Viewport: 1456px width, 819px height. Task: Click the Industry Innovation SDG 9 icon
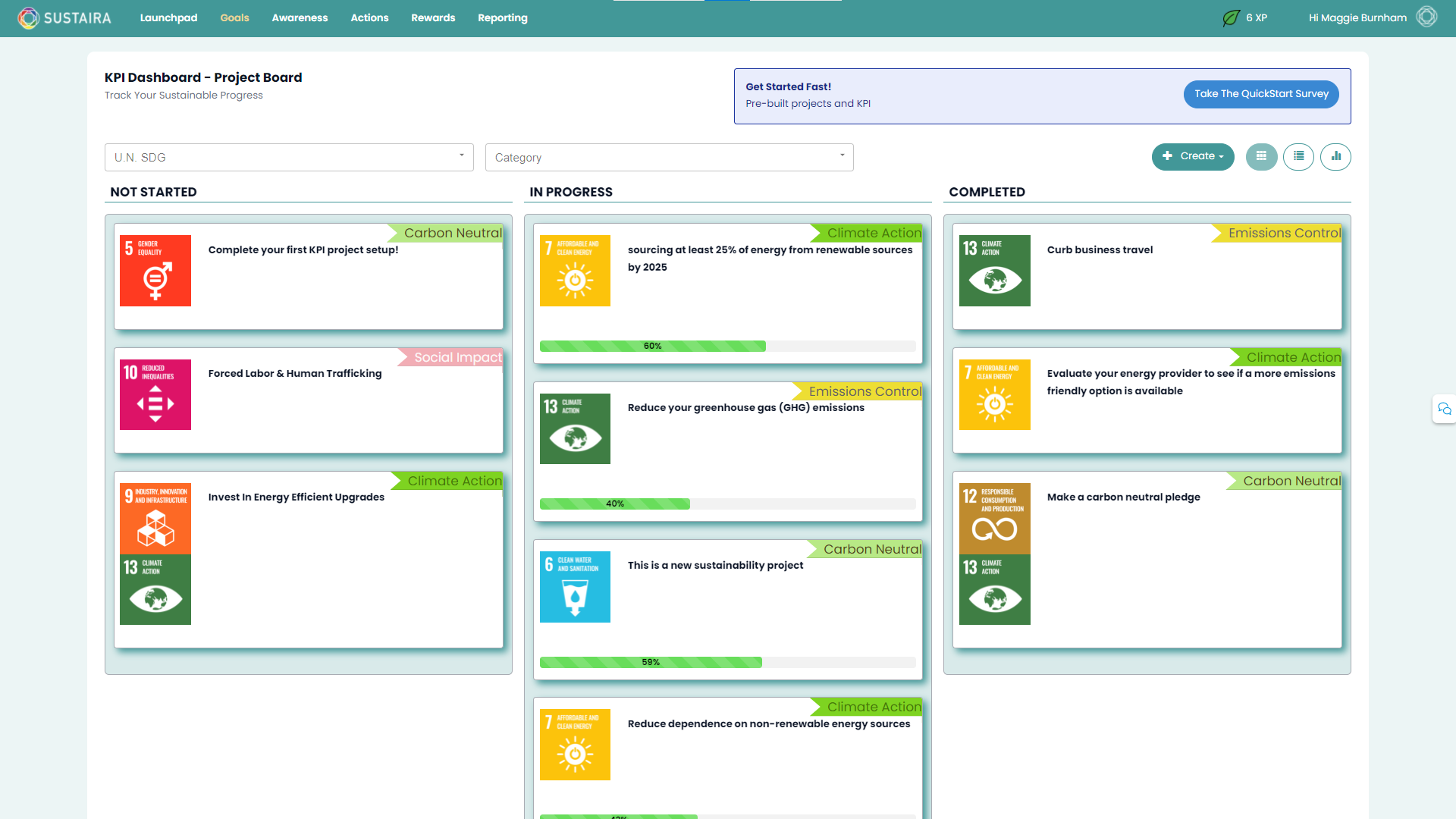point(155,519)
